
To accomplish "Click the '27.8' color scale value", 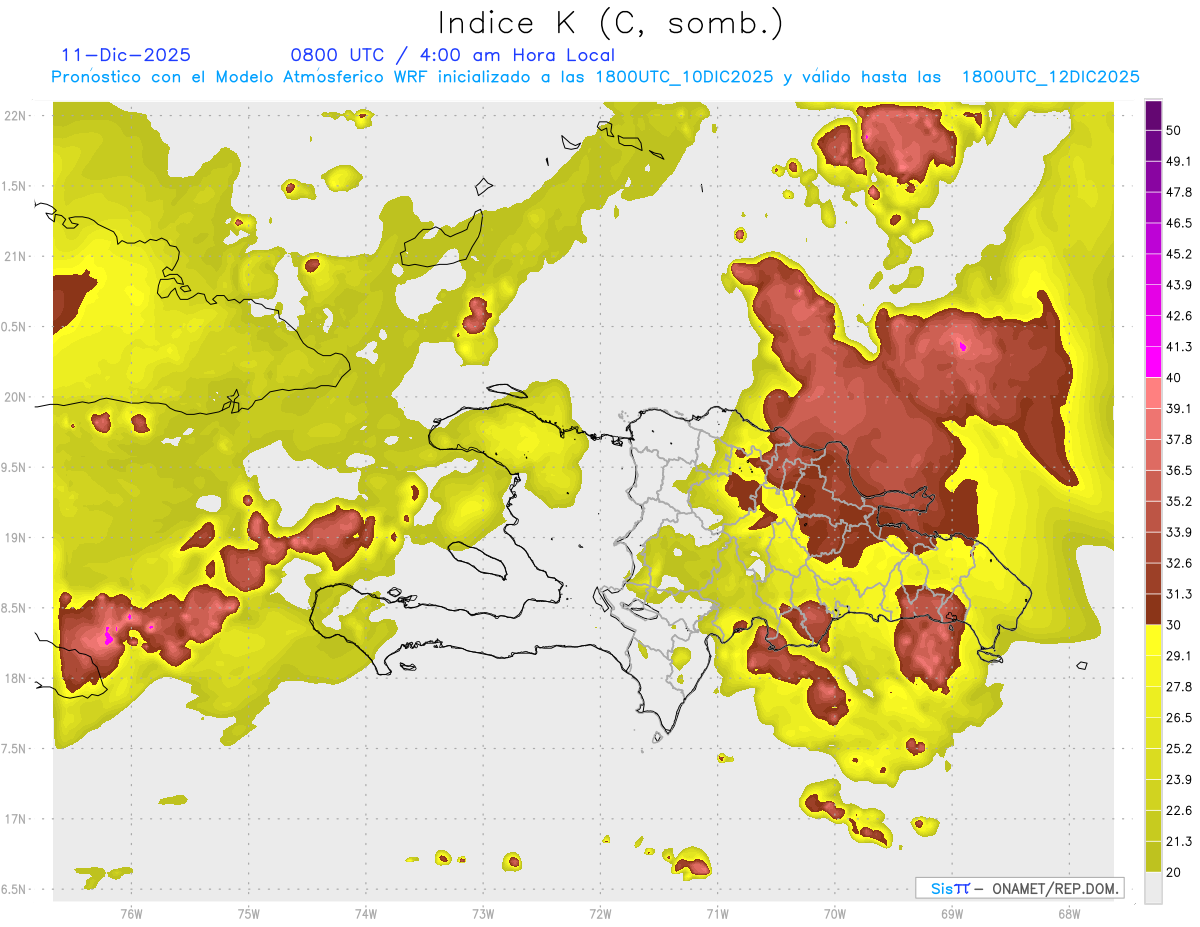I will pos(1178,687).
